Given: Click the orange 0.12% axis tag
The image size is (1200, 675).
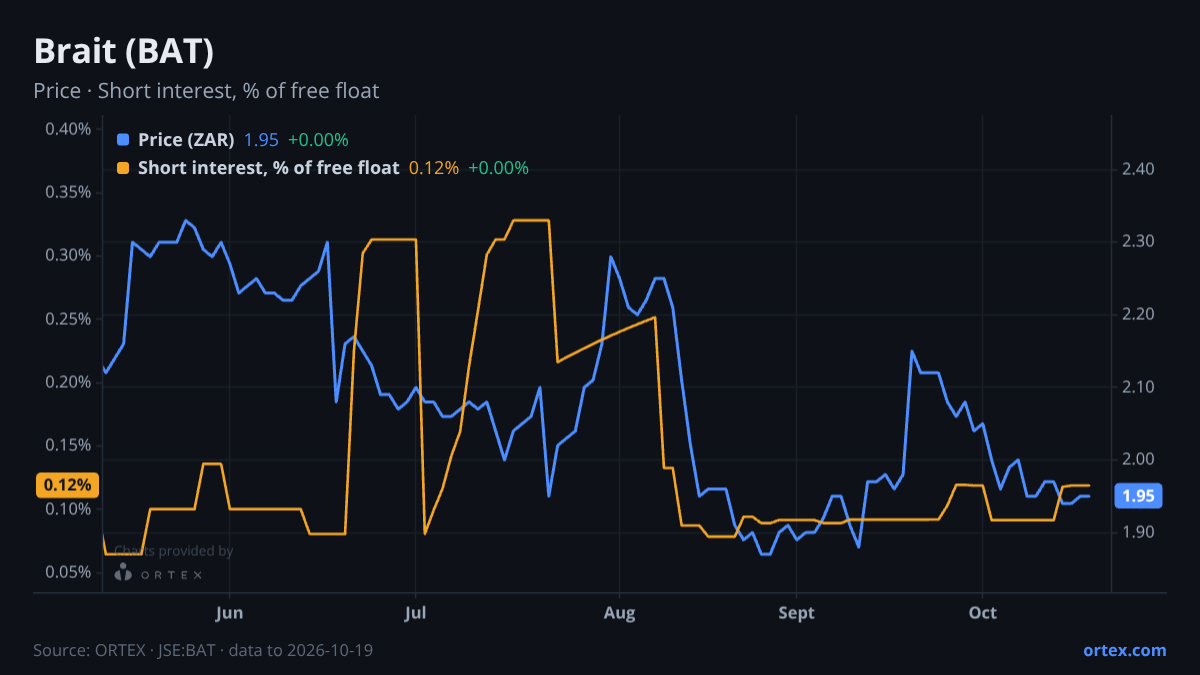Looking at the screenshot, I should [67, 485].
